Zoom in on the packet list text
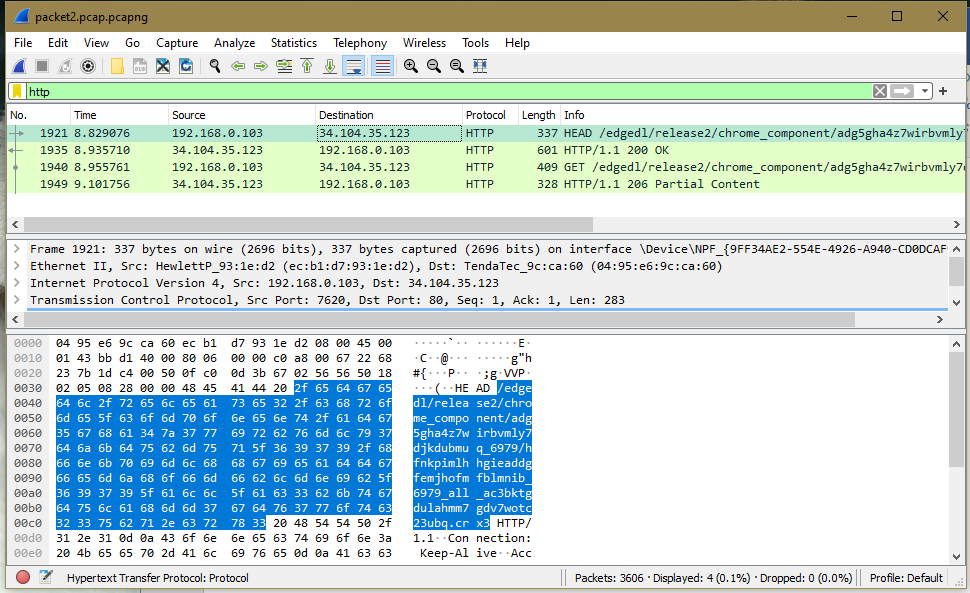This screenshot has height=593, width=970. (x=411, y=66)
